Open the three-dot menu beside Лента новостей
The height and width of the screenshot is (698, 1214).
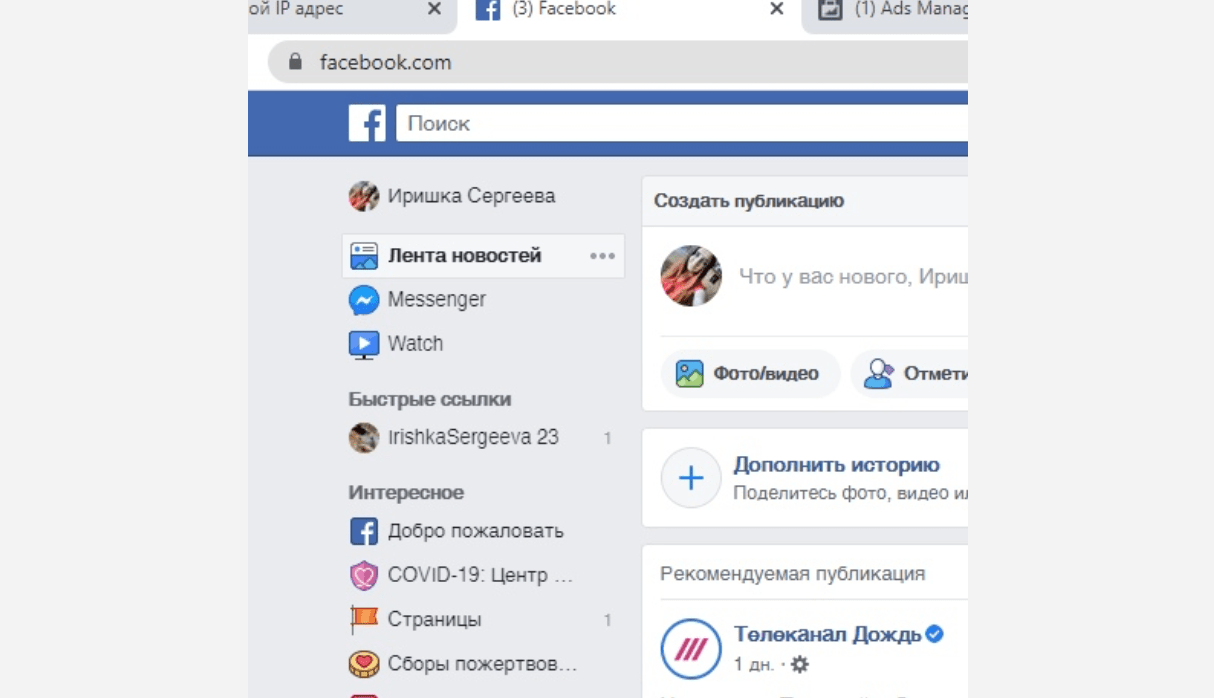click(602, 256)
